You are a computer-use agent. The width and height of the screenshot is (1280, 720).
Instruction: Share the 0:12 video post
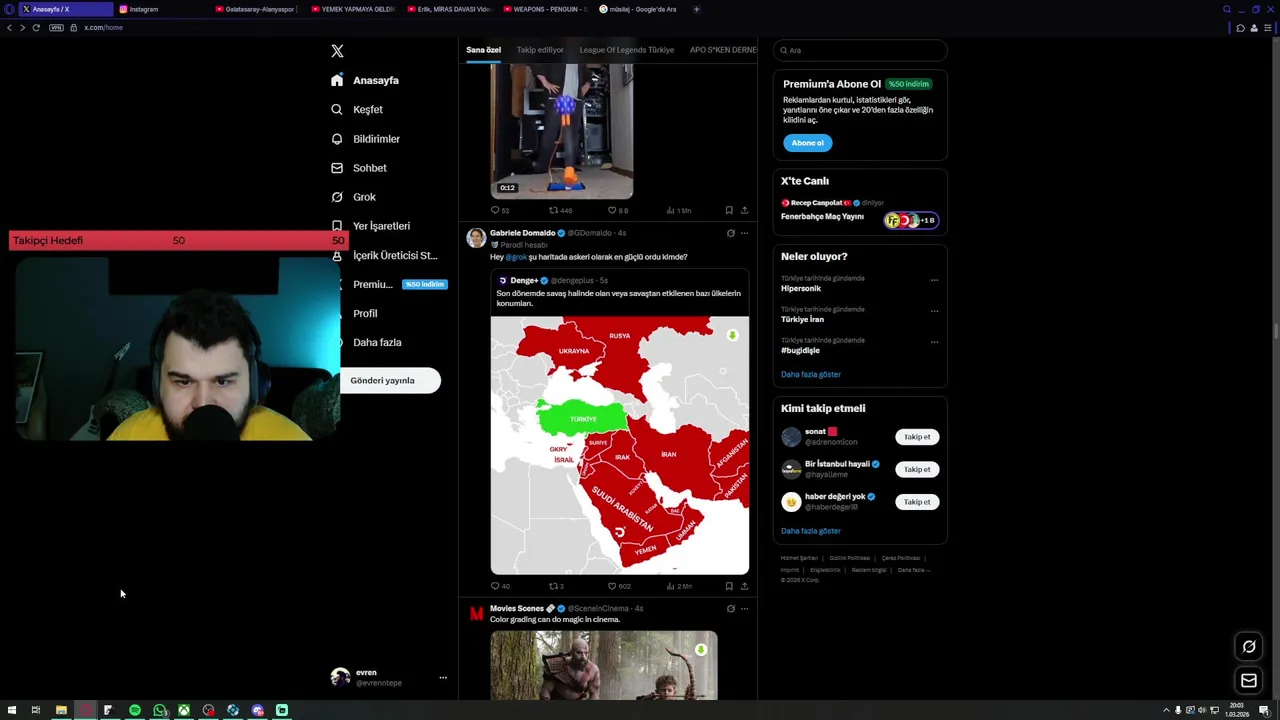coord(744,211)
